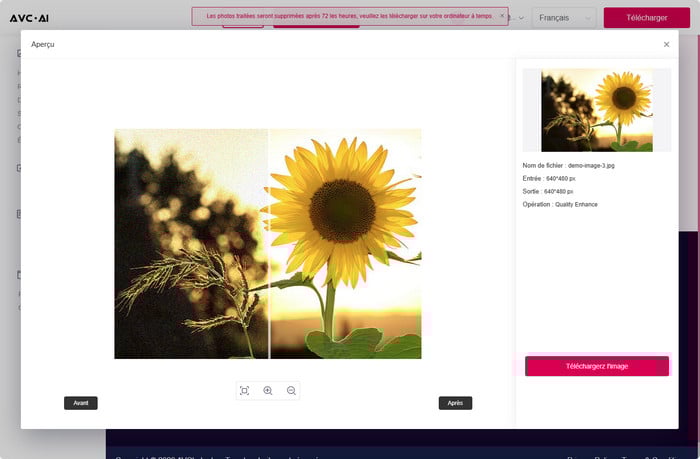Viewport: 700px width, 459px height.
Task: Click the Téléchargez l'image button
Action: (597, 366)
